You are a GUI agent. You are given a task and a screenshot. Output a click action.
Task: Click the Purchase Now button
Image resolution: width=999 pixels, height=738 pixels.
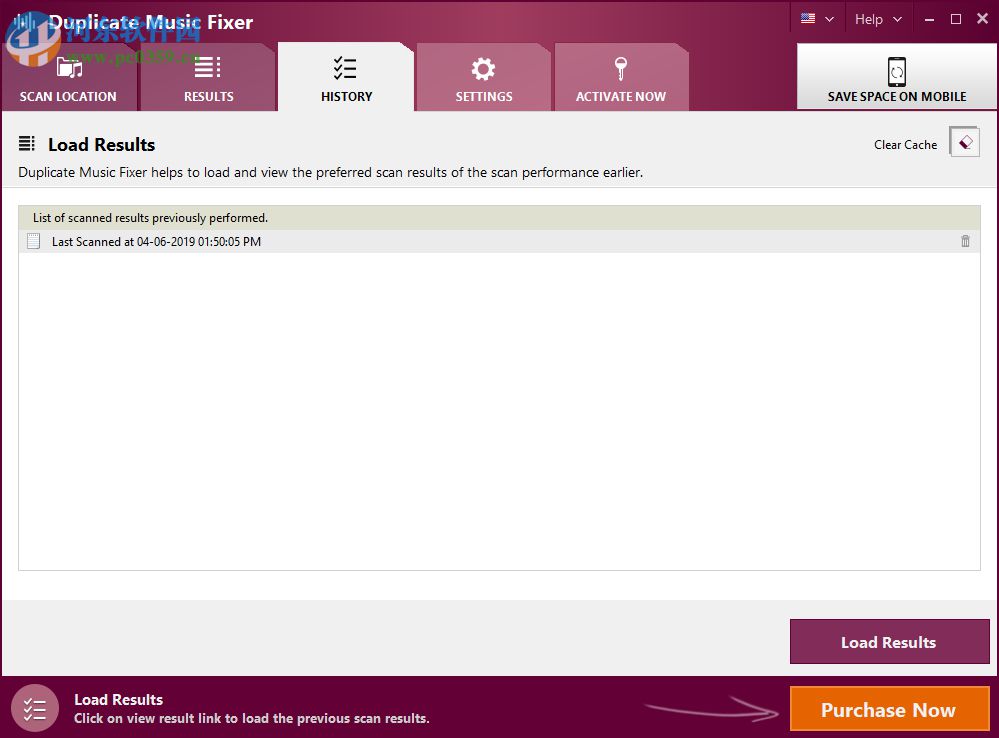889,709
